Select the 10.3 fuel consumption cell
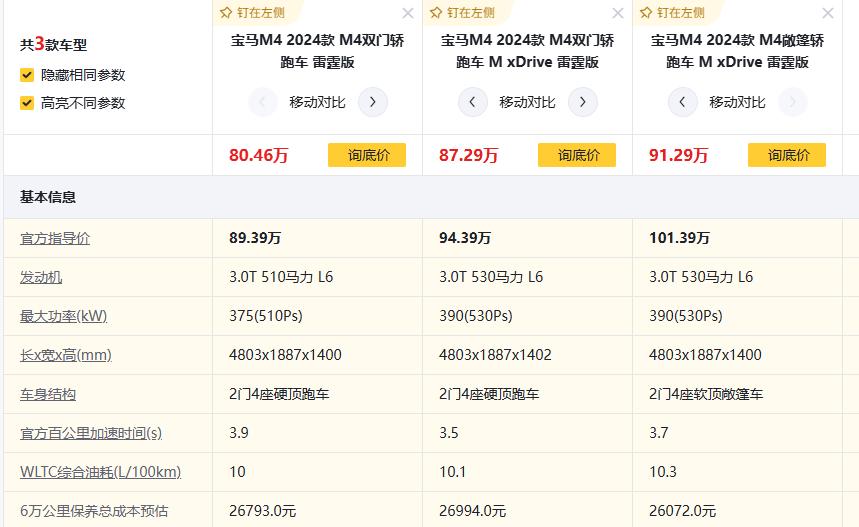Image resolution: width=859 pixels, height=527 pixels. point(737,472)
